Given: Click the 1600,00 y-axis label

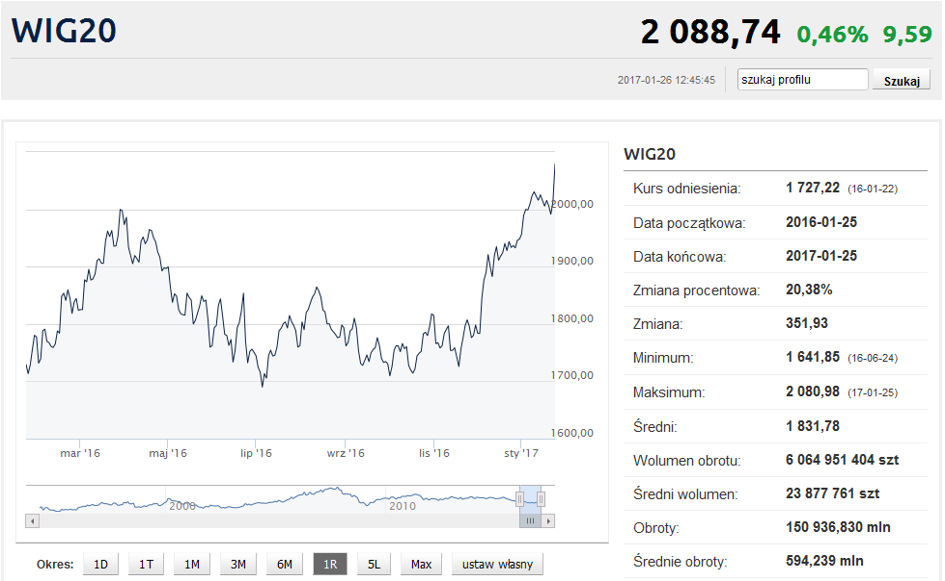Looking at the screenshot, I should point(573,433).
